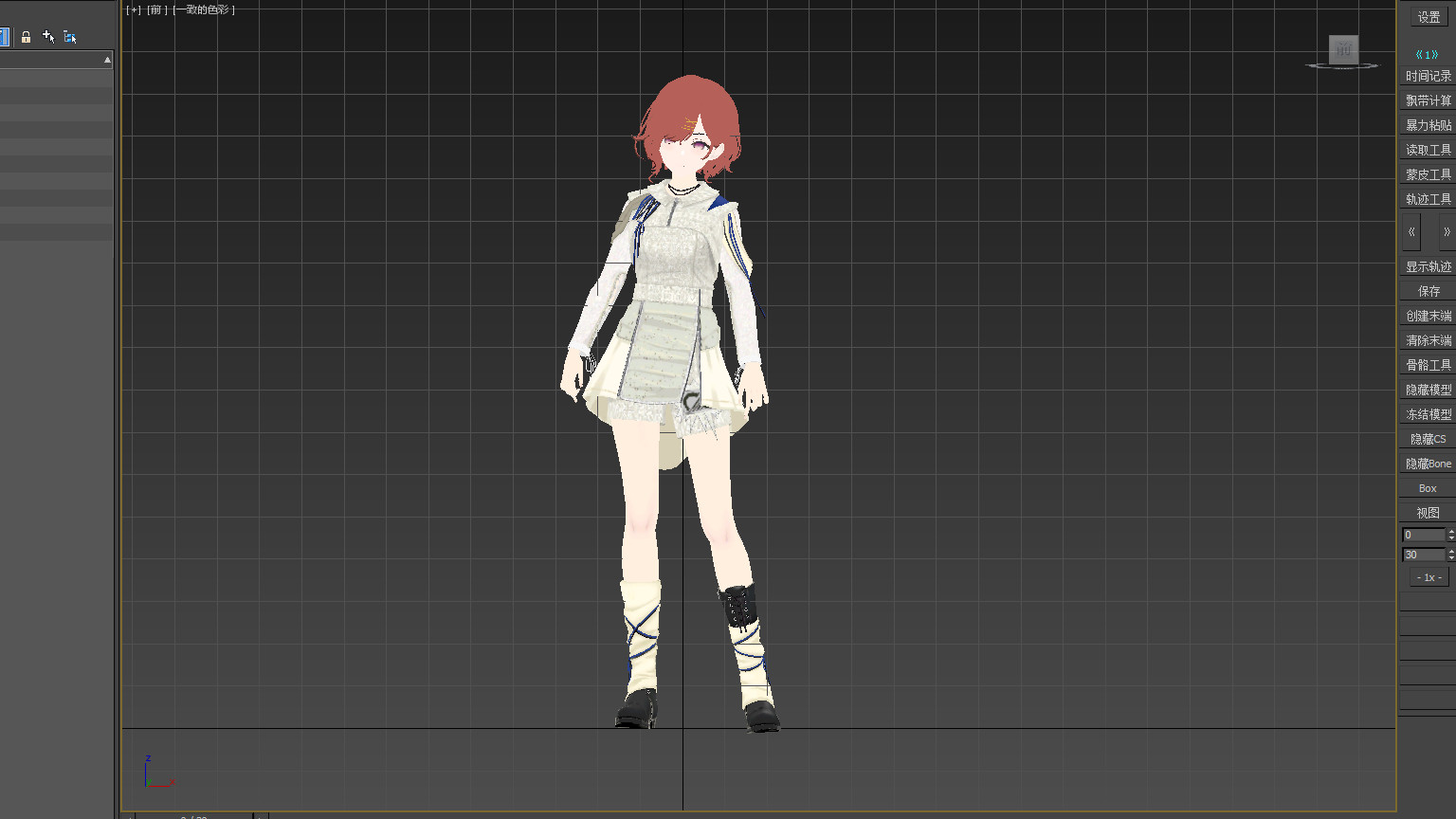Click the 保存 save button
This screenshot has width=1456, height=819.
click(1428, 291)
